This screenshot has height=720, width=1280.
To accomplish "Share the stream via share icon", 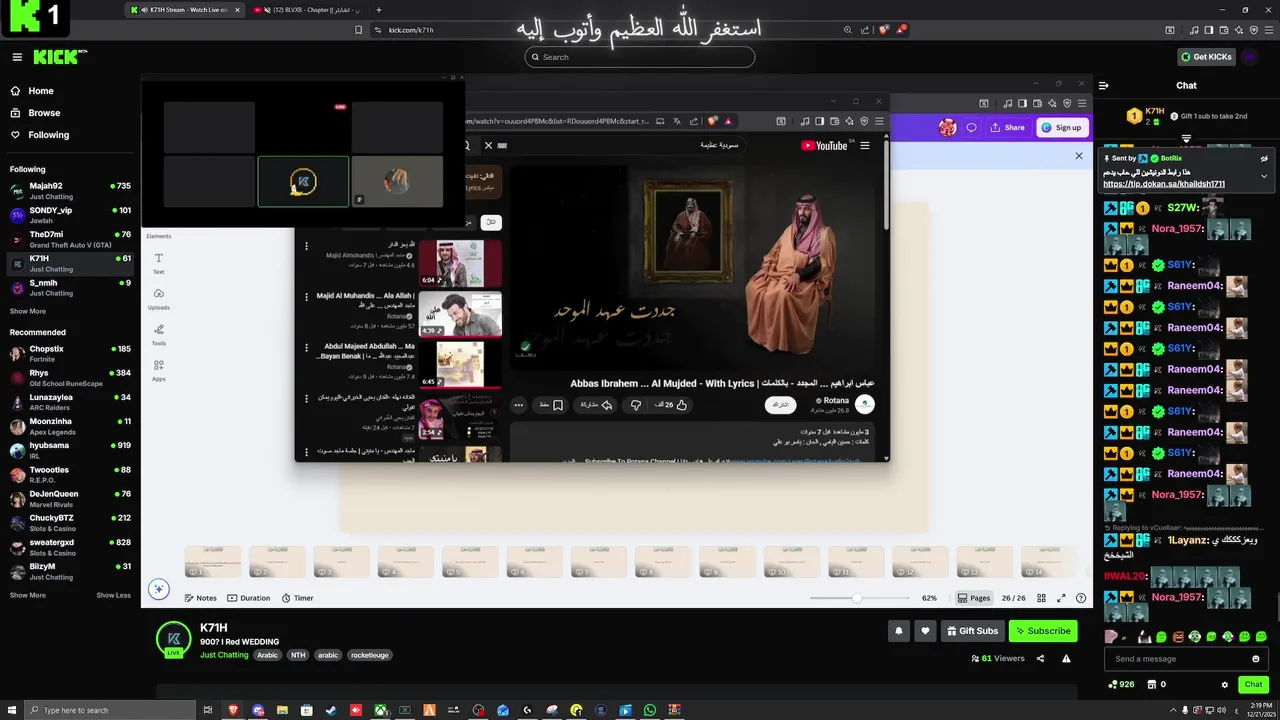I will point(1040,659).
